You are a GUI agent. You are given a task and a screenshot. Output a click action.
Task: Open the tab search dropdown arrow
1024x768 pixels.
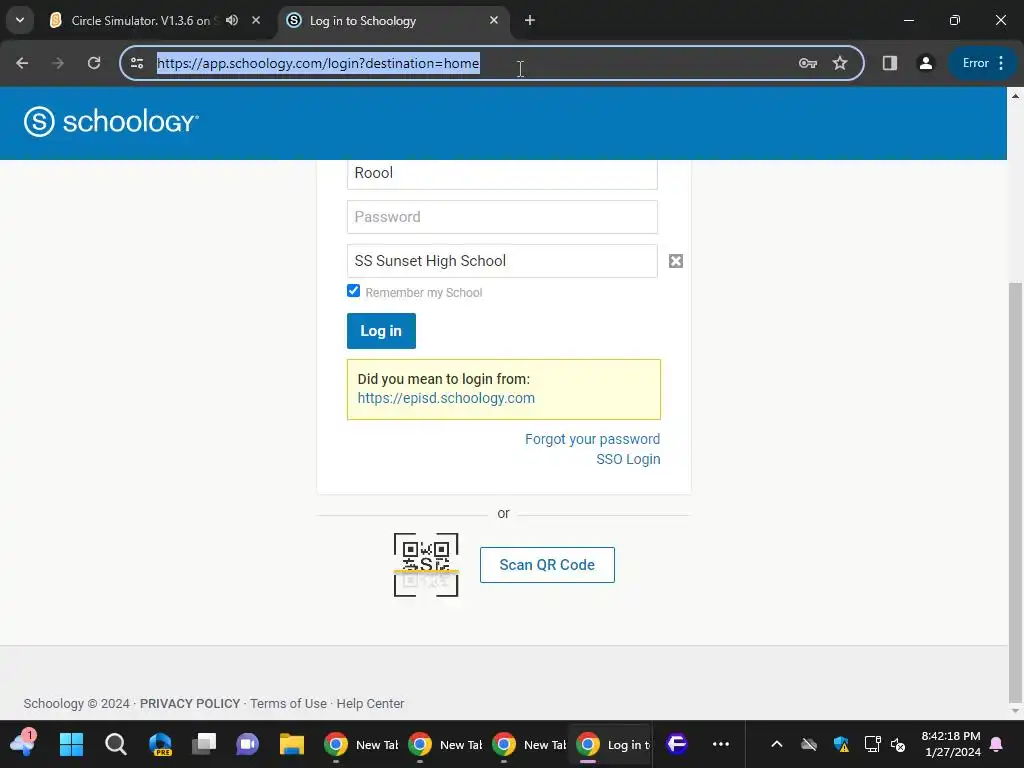click(20, 20)
